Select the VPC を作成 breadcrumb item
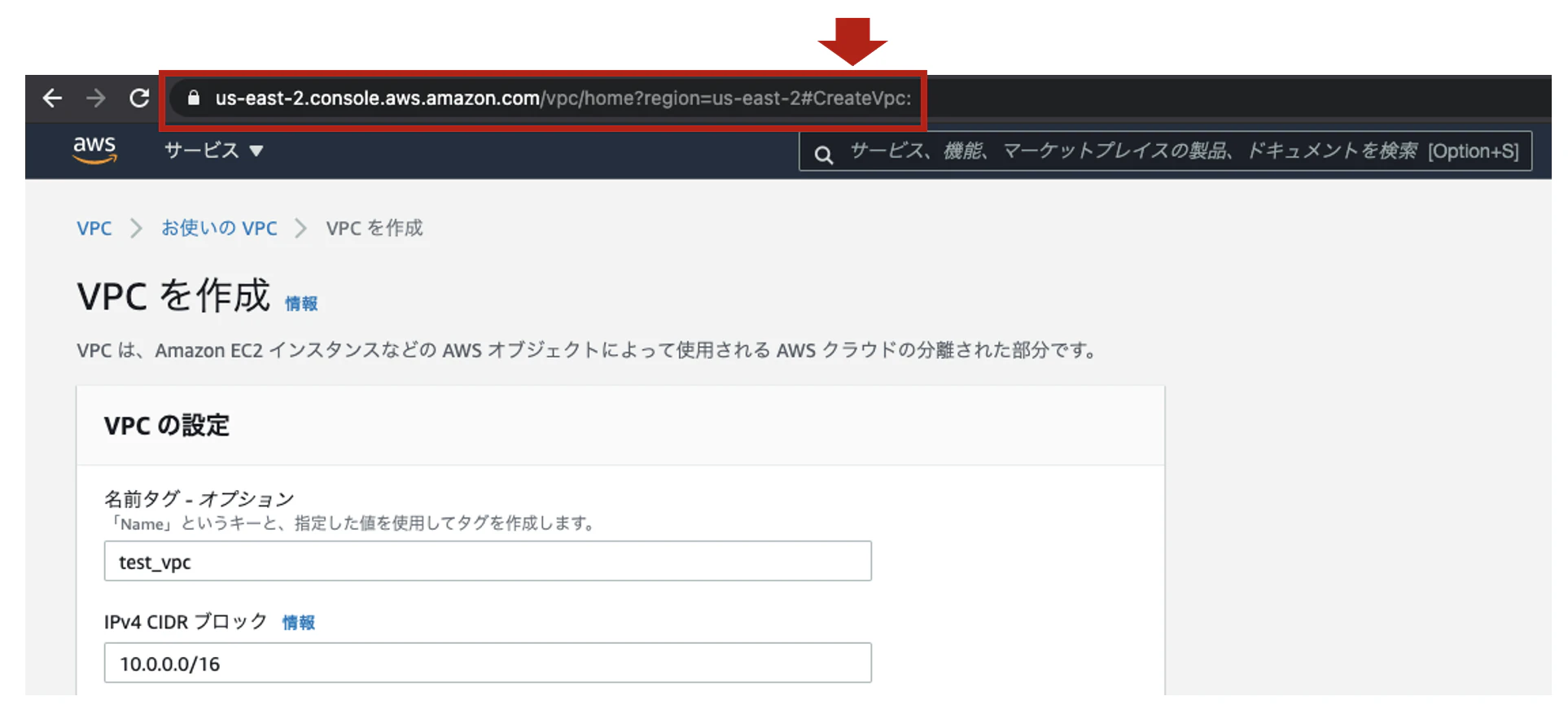This screenshot has width=1568, height=705. coord(374,229)
